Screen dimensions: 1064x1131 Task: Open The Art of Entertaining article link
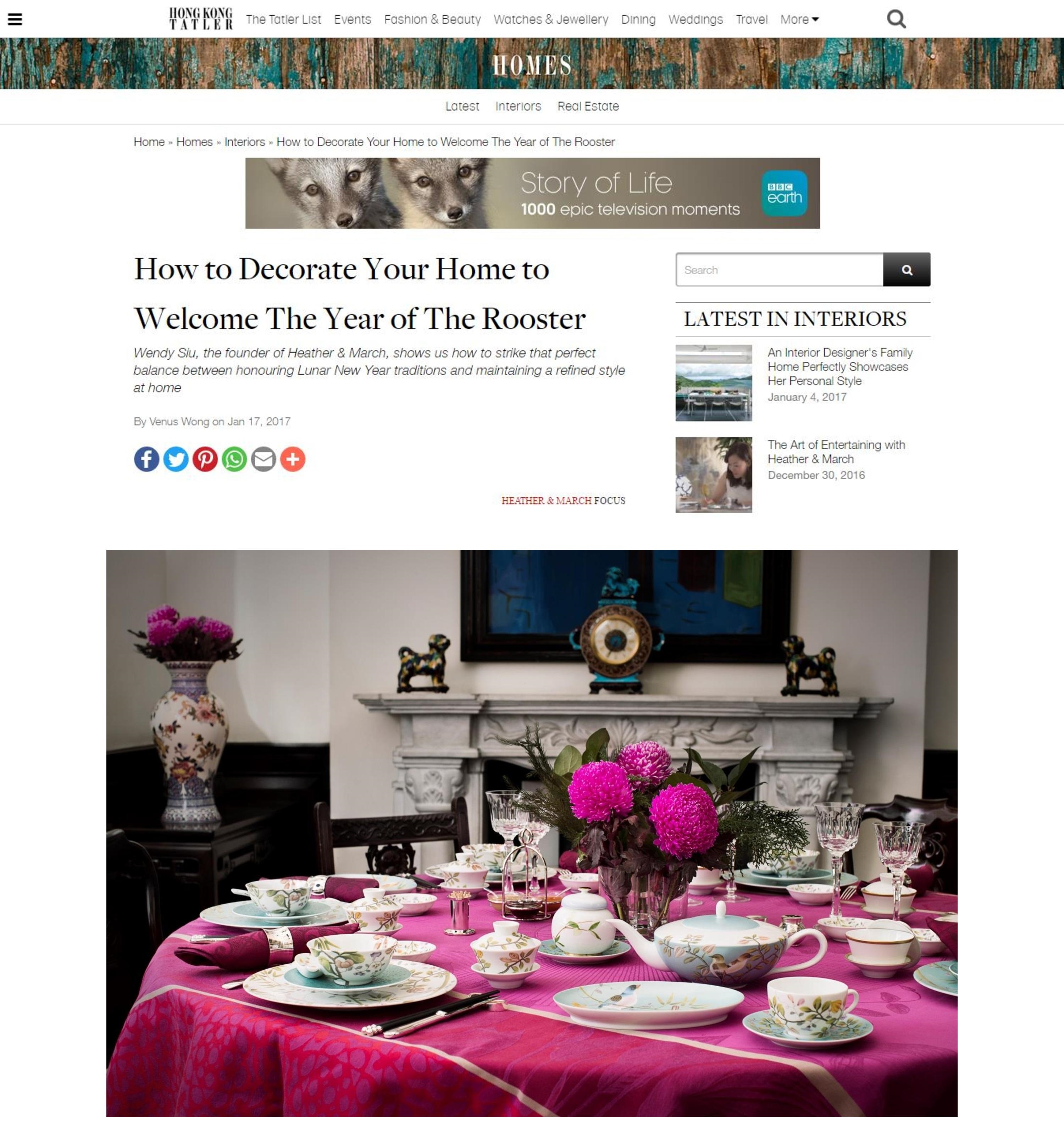click(x=836, y=452)
